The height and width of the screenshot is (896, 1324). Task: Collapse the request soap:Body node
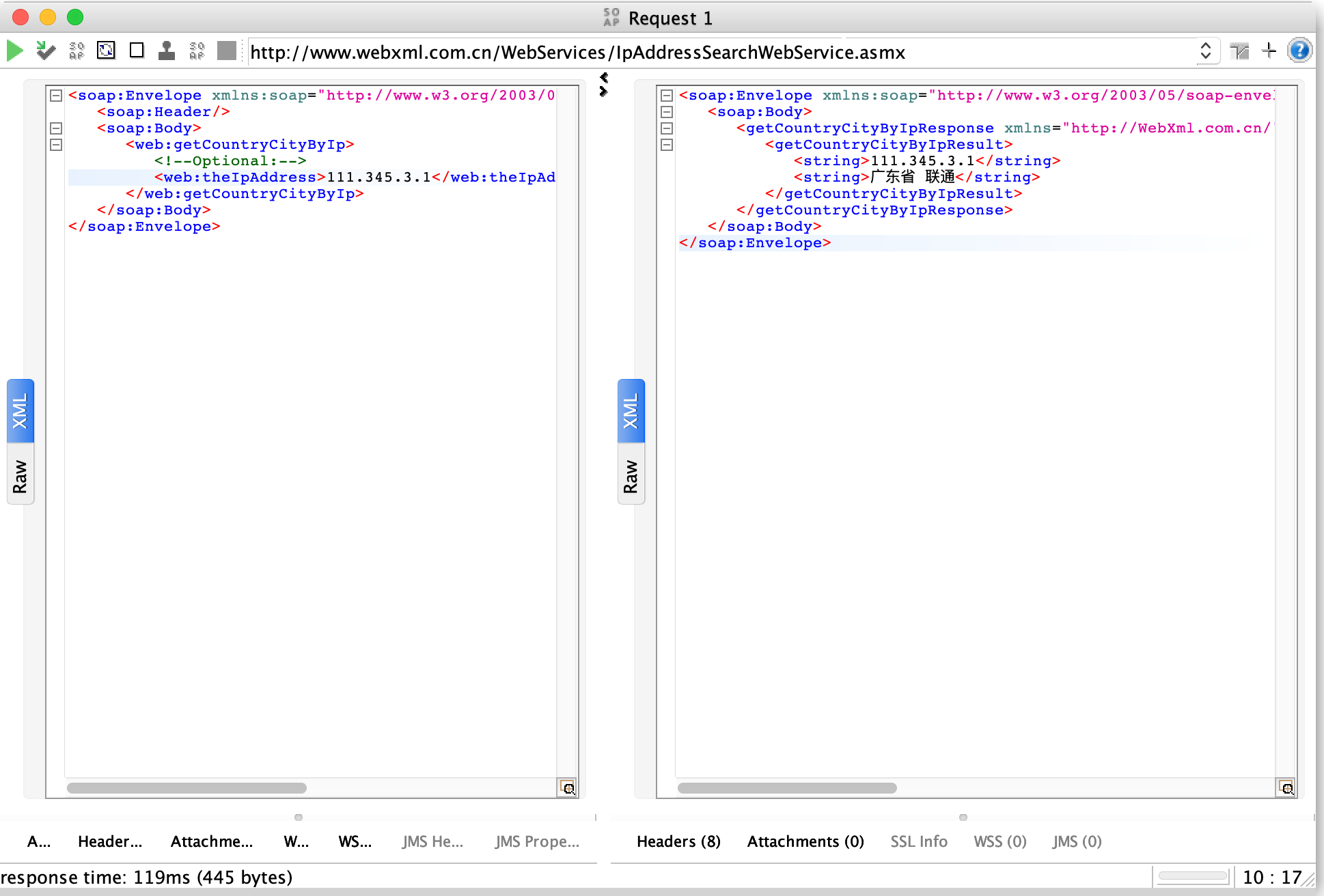[x=57, y=128]
